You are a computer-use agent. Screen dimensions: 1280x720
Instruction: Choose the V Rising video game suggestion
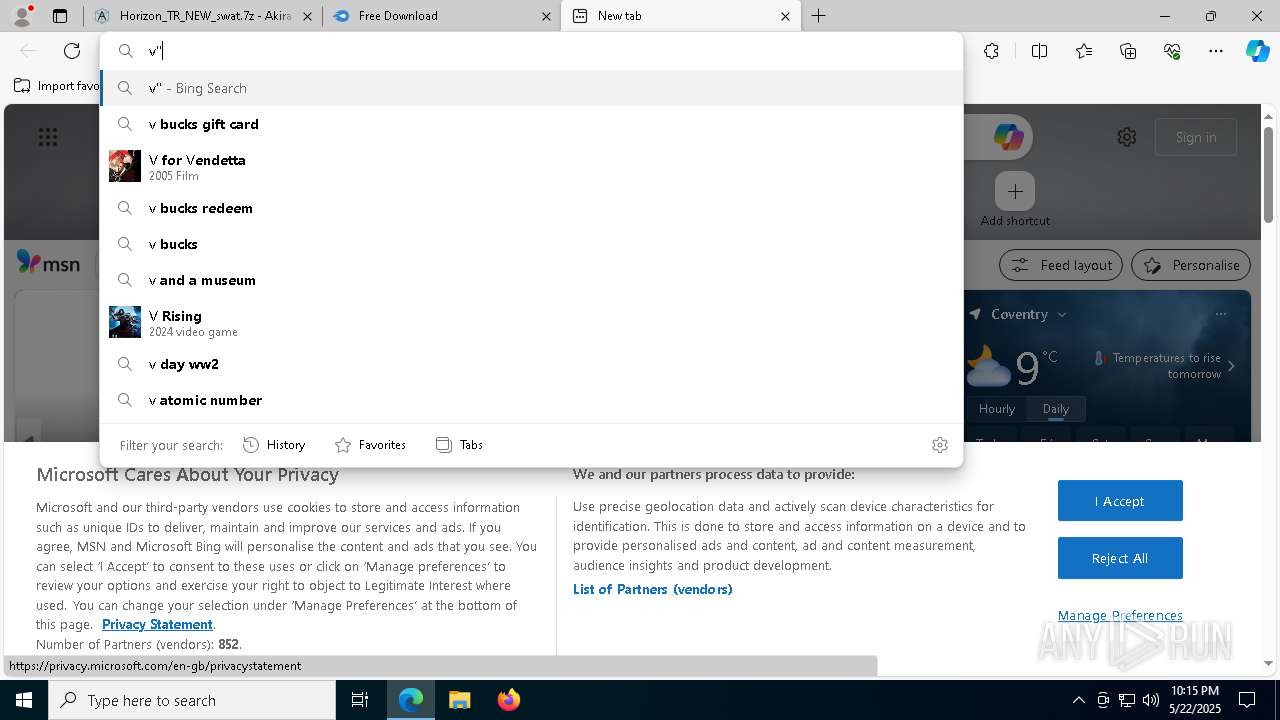click(531, 322)
